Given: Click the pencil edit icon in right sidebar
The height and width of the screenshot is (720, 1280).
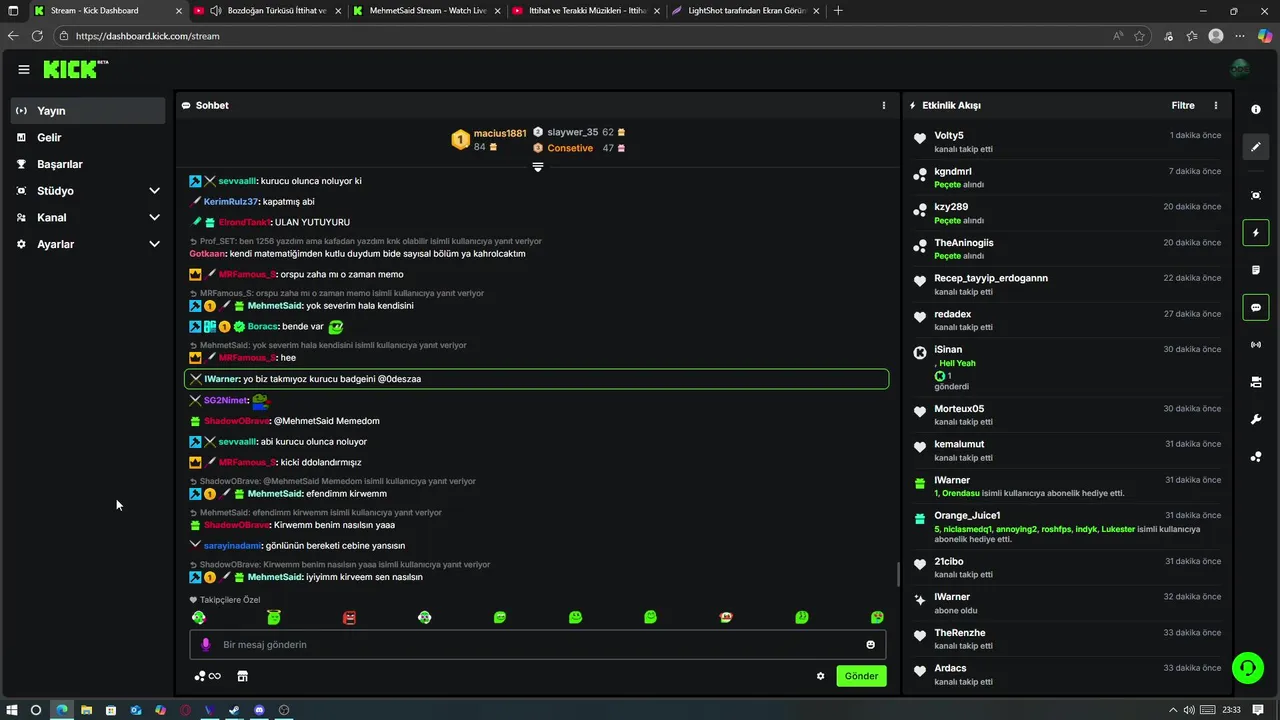Looking at the screenshot, I should coord(1256,147).
